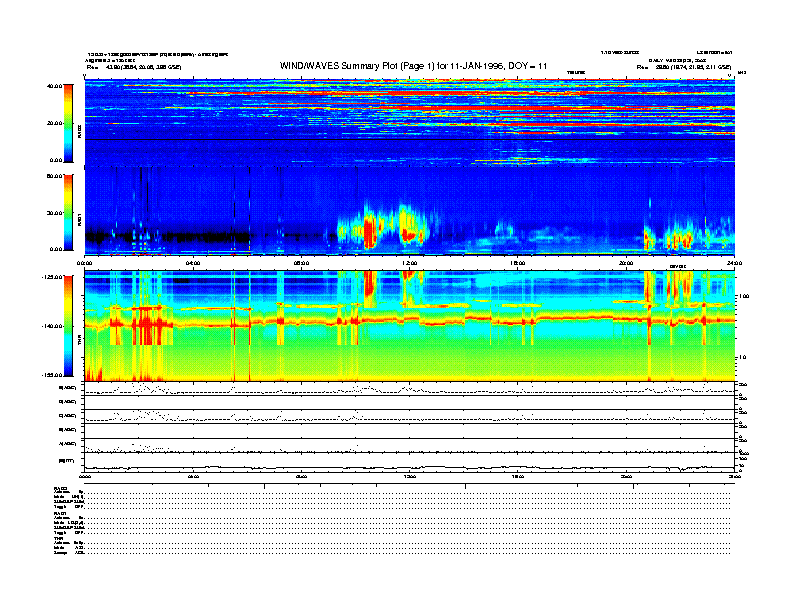Click the 30.00 label on RAD1 scale
The height and width of the screenshot is (612, 792).
click(x=54, y=213)
